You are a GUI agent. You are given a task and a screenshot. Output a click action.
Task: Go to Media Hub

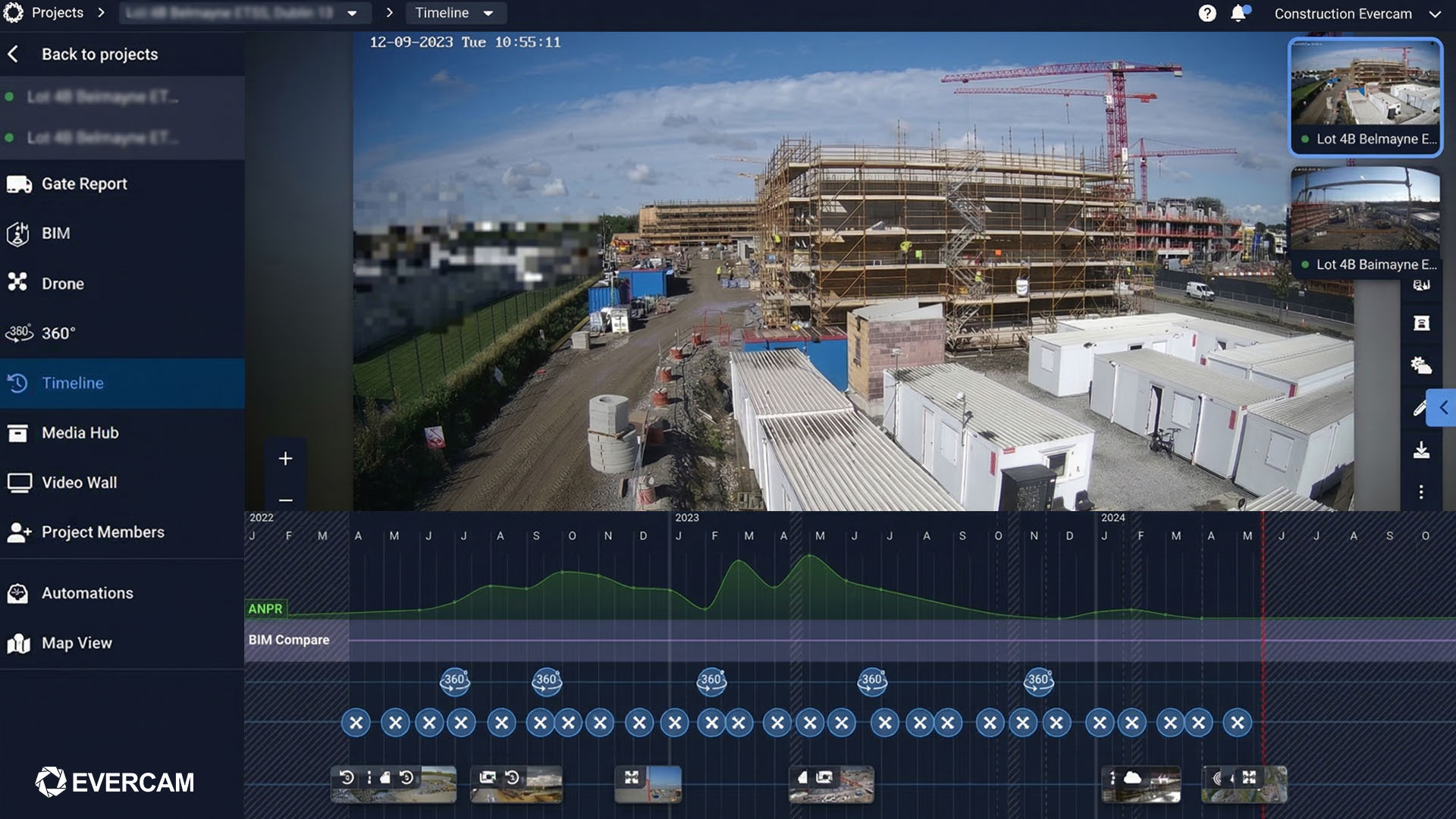click(80, 433)
